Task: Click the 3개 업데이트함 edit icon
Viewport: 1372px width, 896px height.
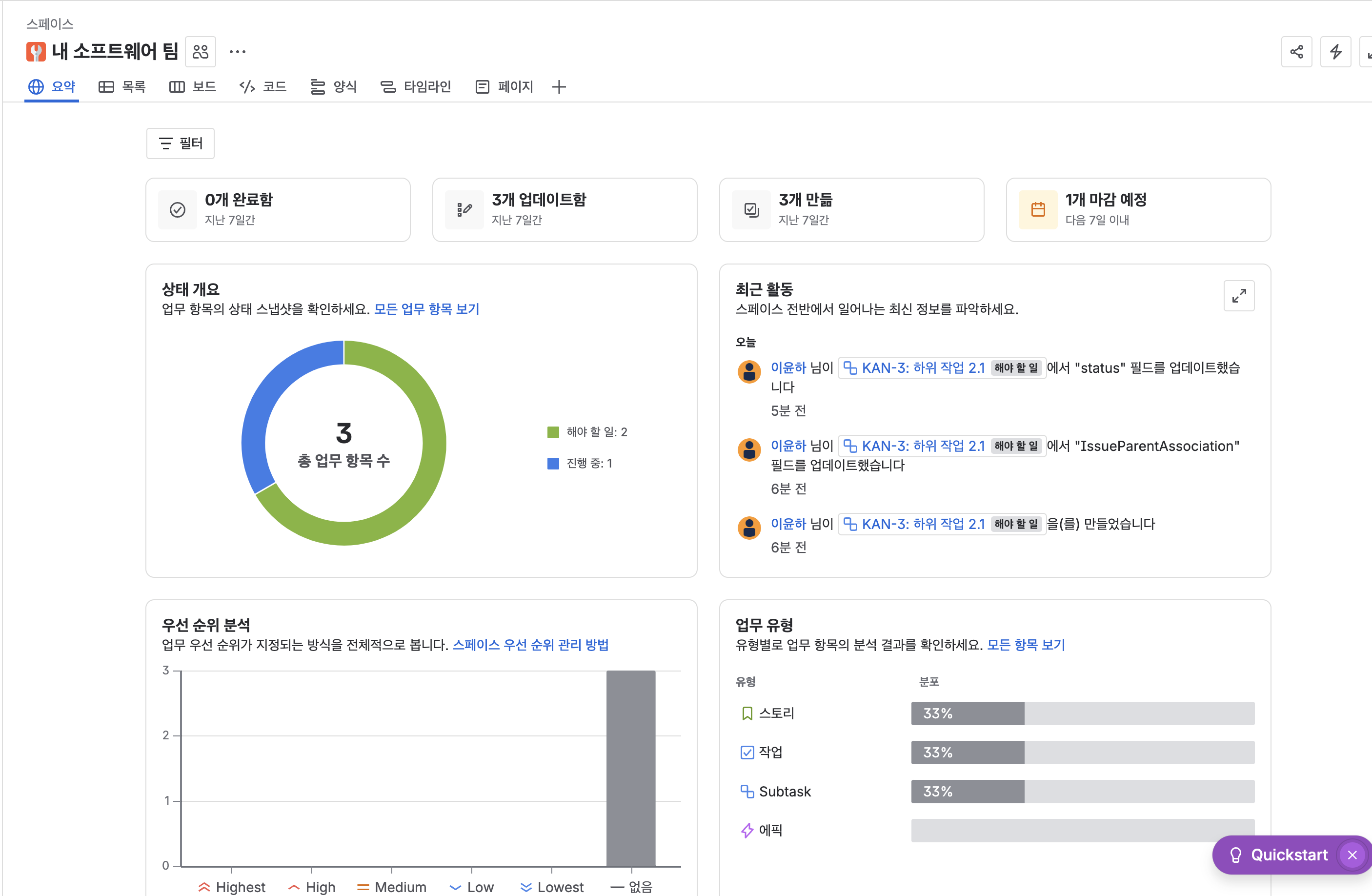Action: click(464, 210)
